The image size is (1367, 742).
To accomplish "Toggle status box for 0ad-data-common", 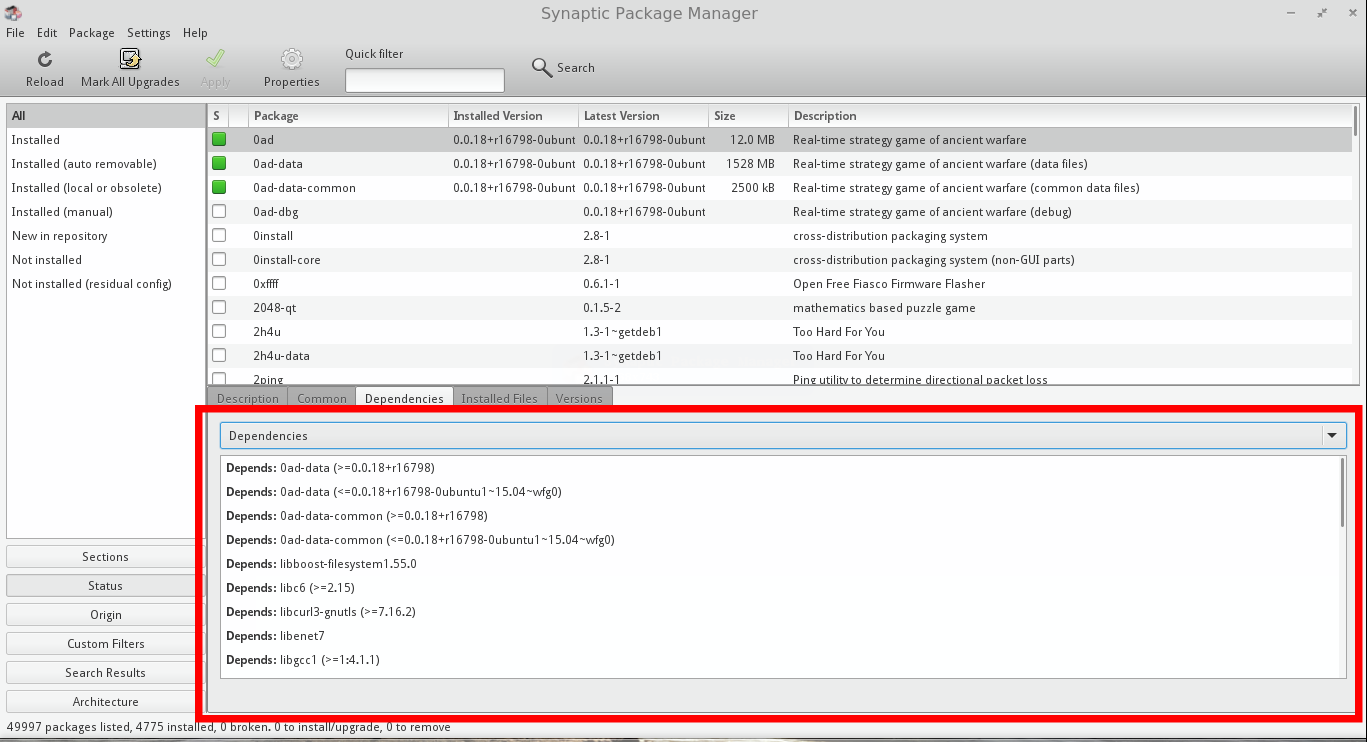I will click(x=219, y=188).
